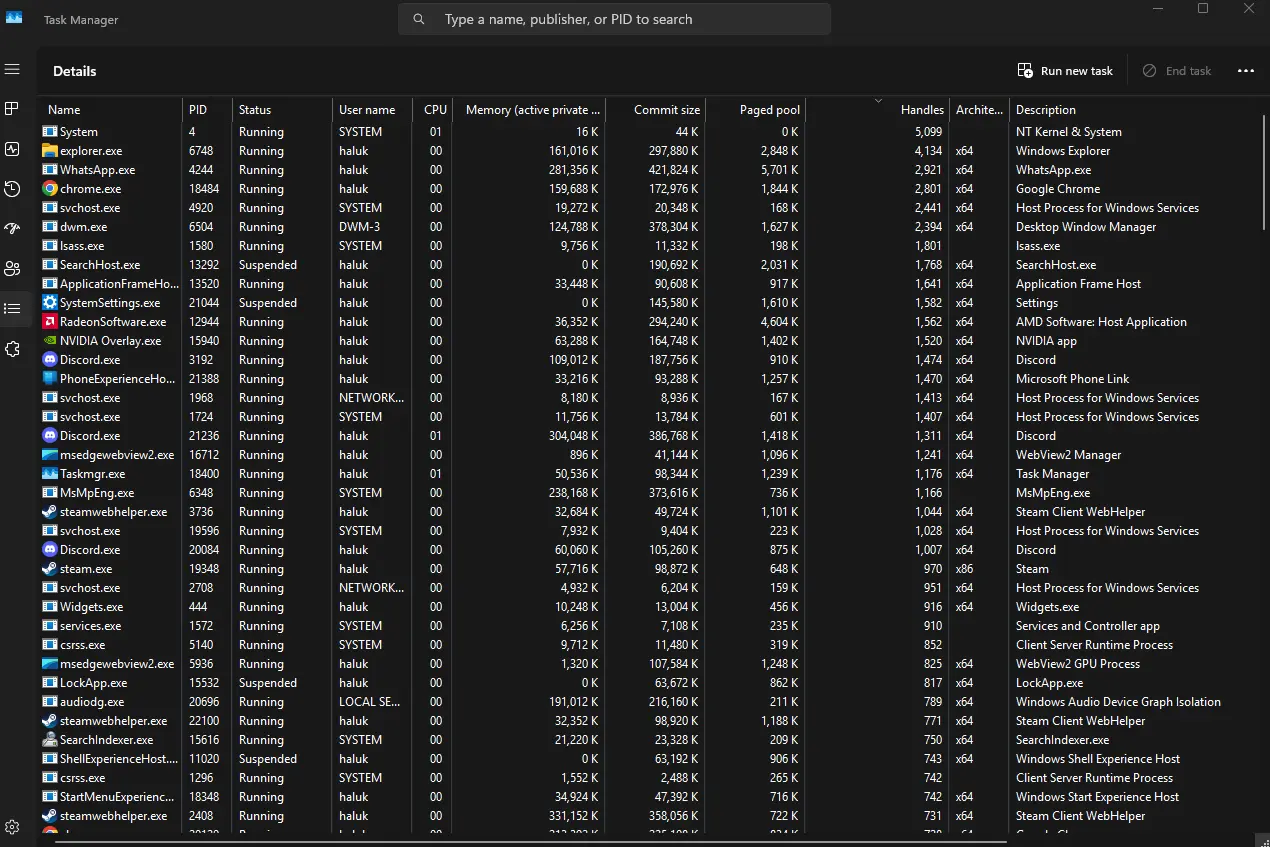
Task: Click the NVIDIA Overlay.exe green icon
Action: click(50, 341)
